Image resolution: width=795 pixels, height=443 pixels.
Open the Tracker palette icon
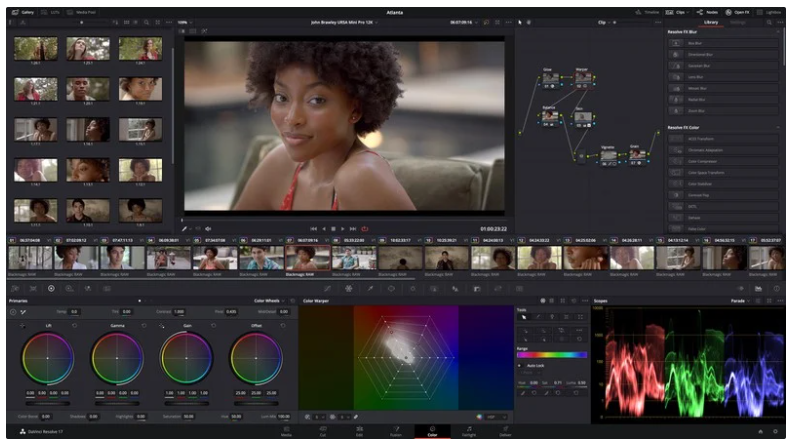coord(413,288)
